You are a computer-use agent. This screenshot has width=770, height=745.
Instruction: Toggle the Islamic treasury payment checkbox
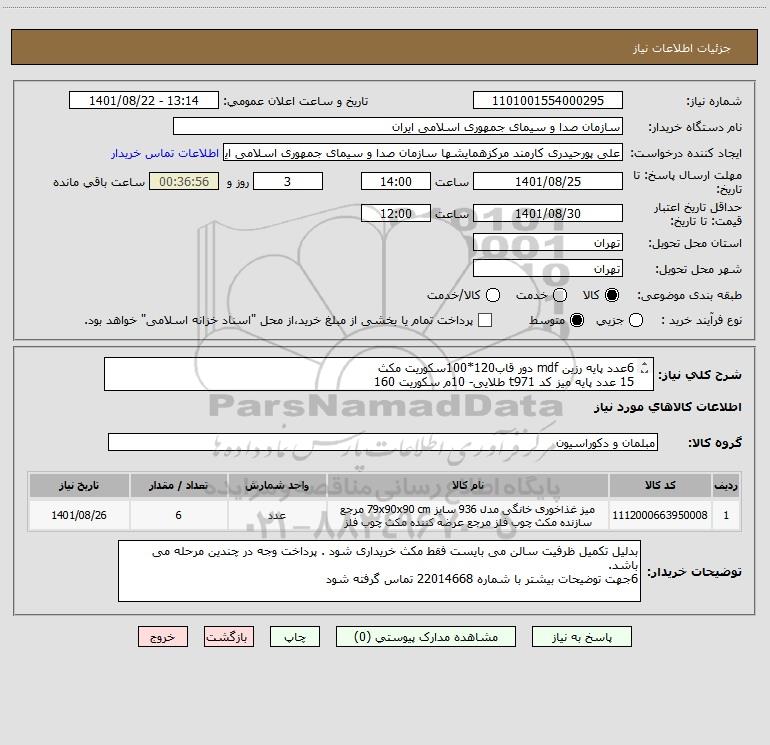click(485, 320)
